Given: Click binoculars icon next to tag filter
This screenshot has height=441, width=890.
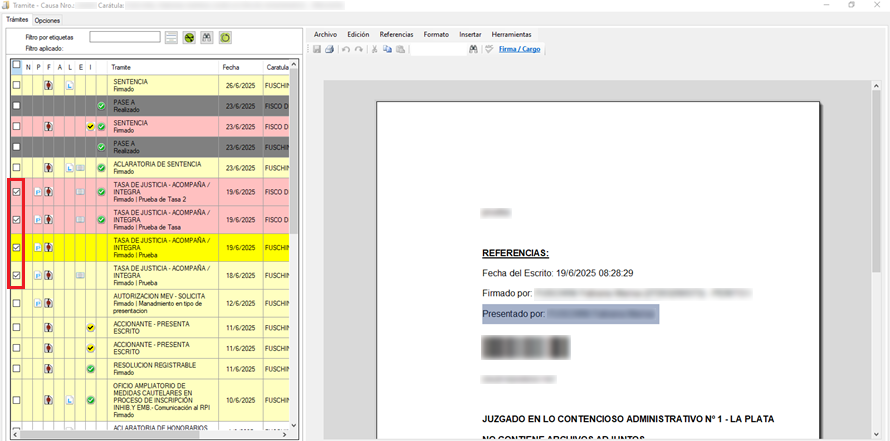Looking at the screenshot, I should [207, 37].
